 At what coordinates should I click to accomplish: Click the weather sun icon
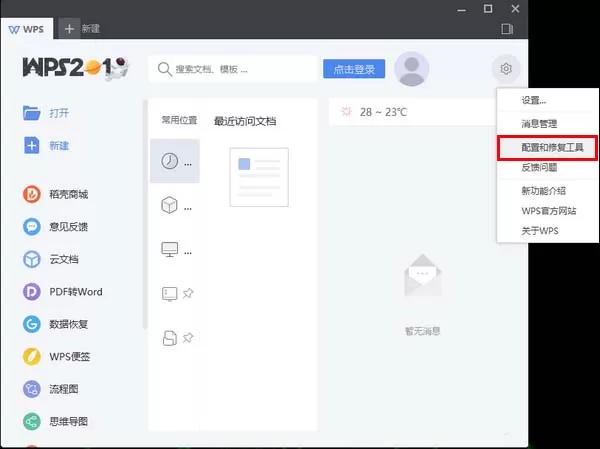[x=346, y=111]
